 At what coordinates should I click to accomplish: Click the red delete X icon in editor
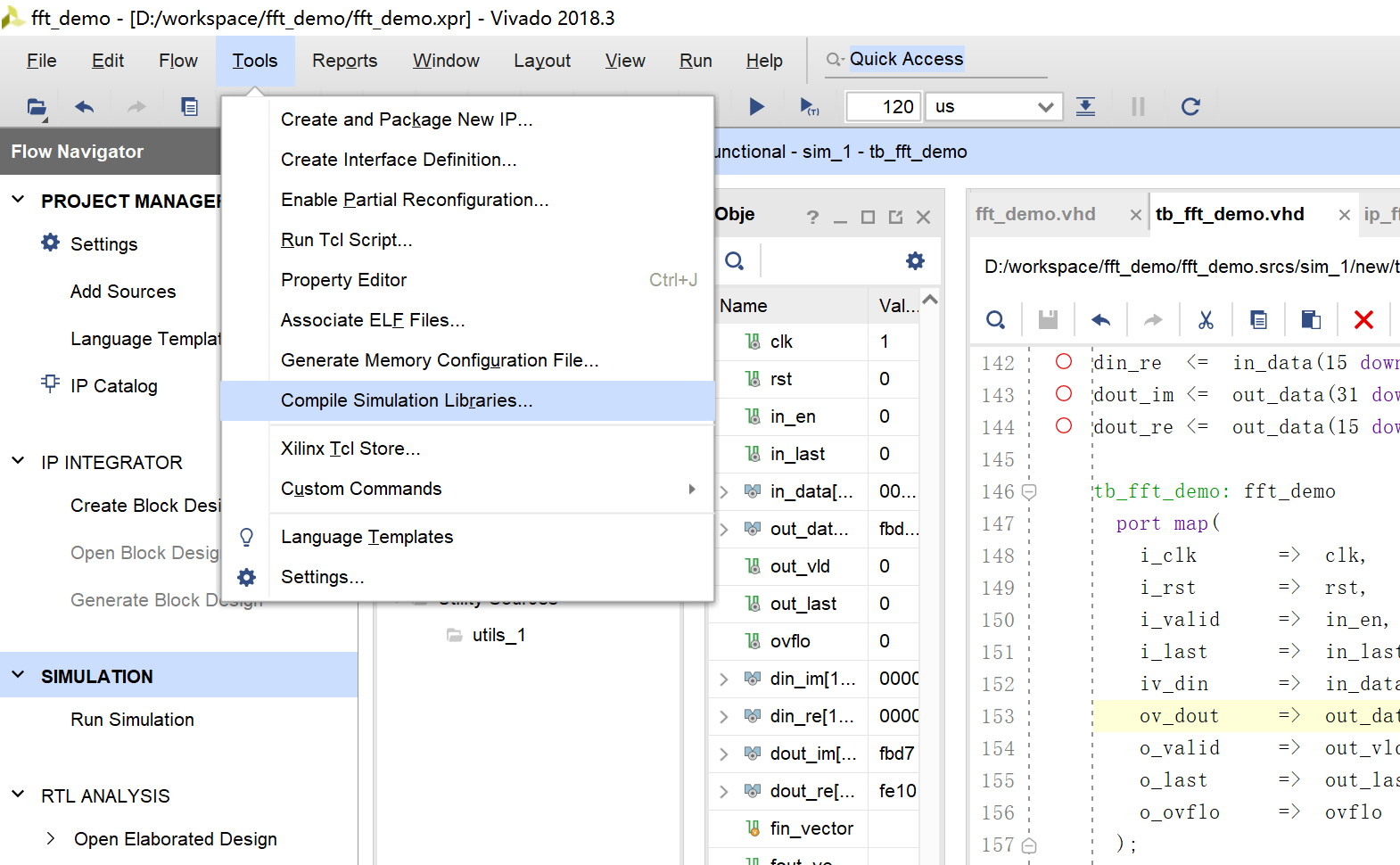(x=1363, y=319)
